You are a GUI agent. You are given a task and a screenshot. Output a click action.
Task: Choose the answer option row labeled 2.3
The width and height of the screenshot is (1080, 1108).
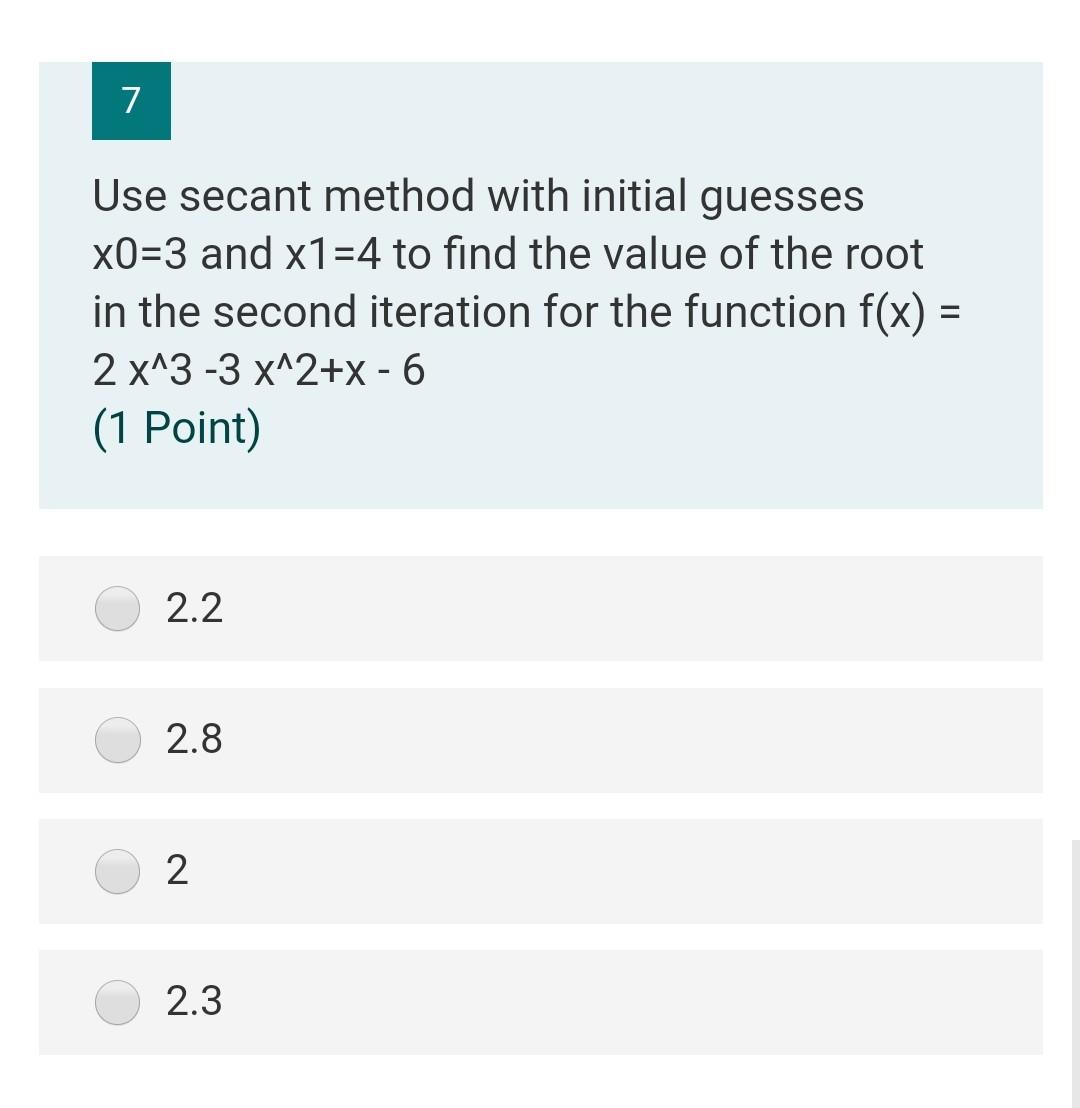click(540, 1003)
